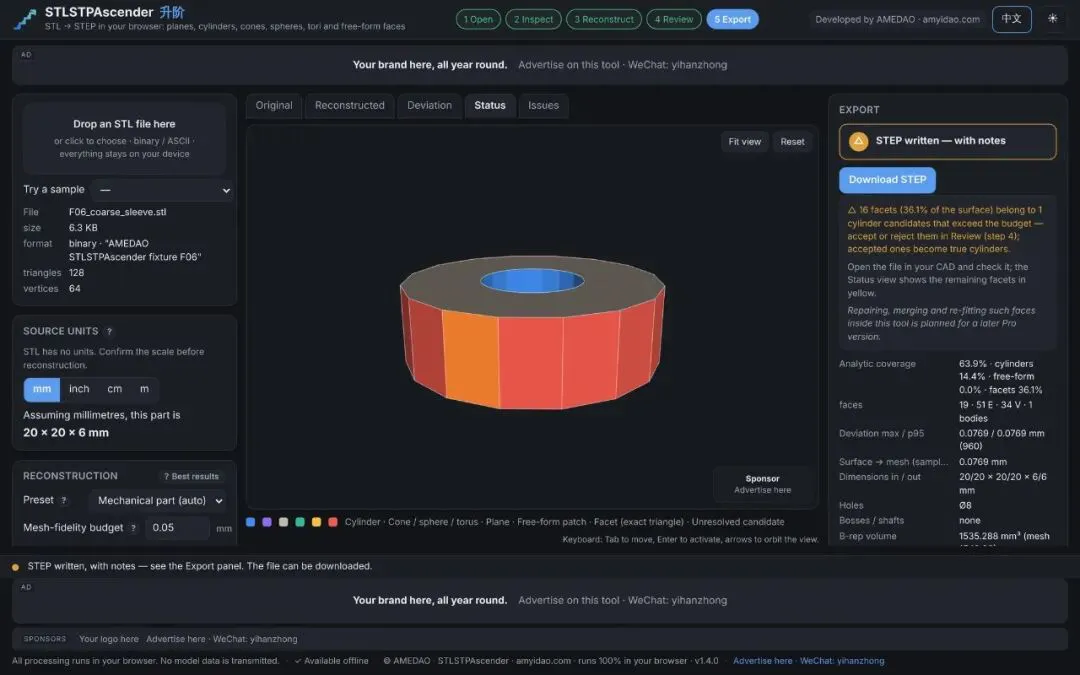Open step 3 Reconstruct

(604, 19)
